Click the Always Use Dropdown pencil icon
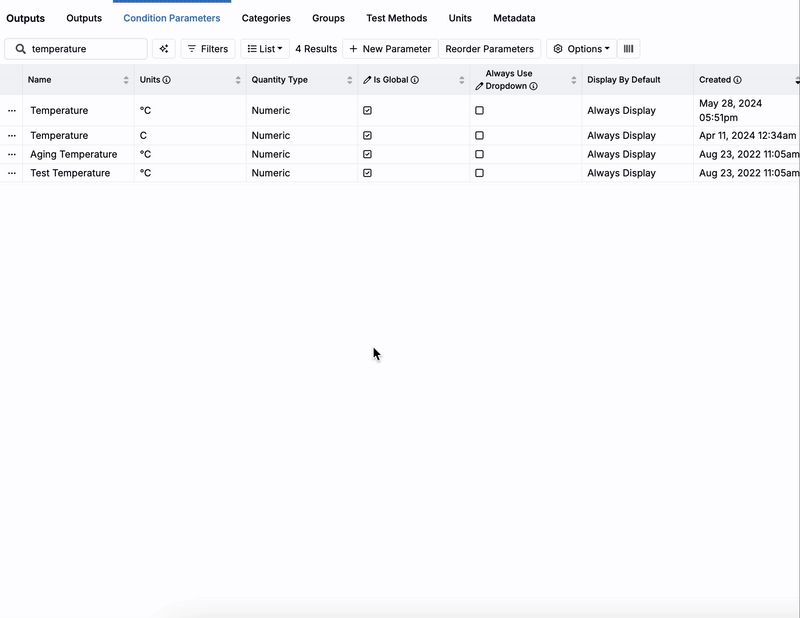The image size is (800, 618). point(479,86)
